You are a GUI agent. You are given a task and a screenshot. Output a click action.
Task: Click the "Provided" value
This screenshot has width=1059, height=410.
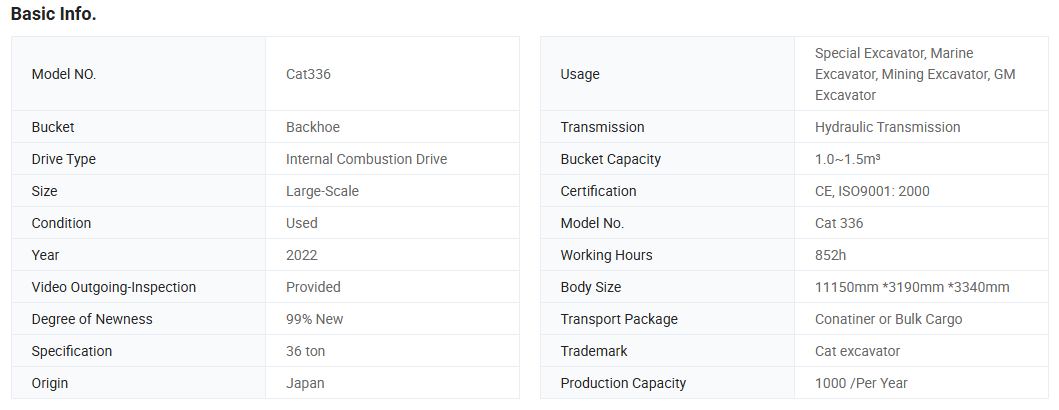(313, 287)
